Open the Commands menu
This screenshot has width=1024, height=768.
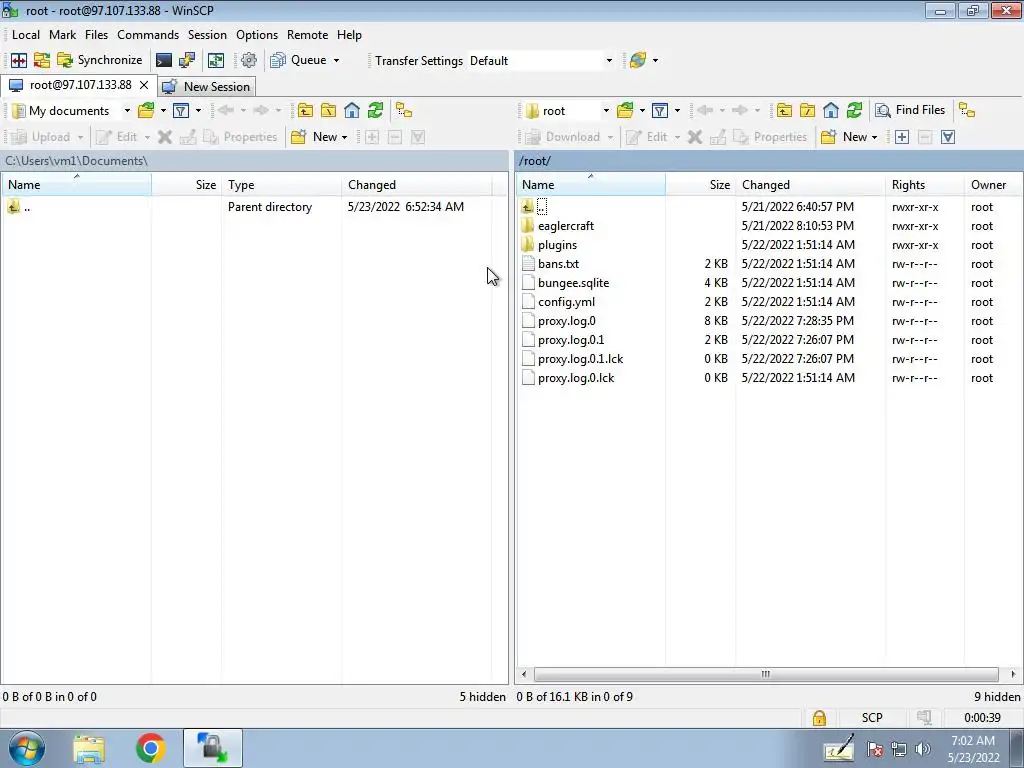coord(148,35)
